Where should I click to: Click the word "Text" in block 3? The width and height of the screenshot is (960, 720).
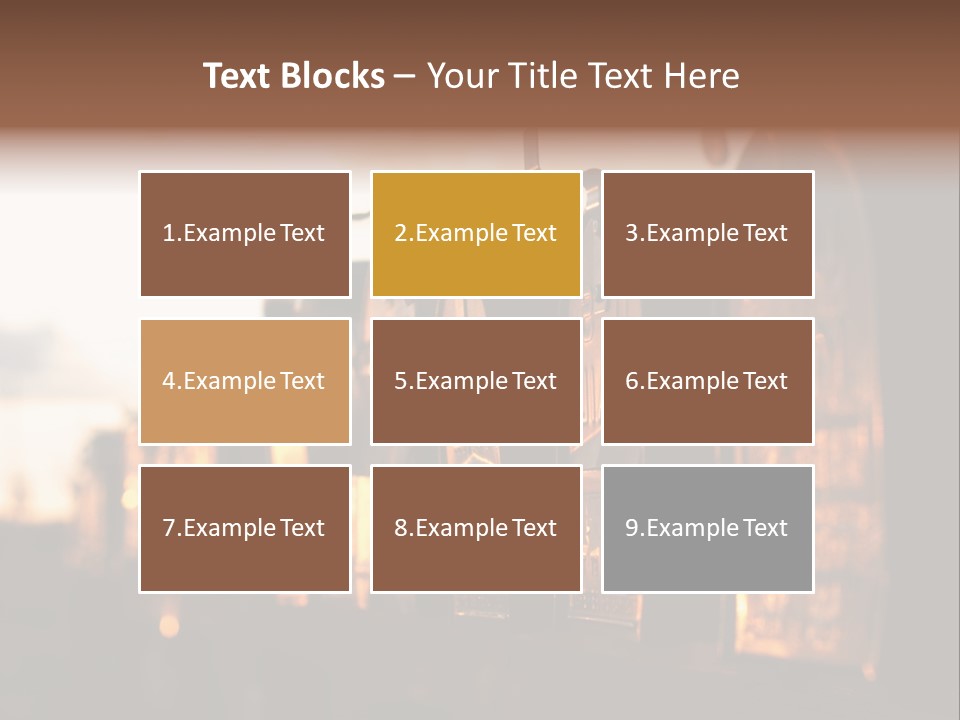point(765,233)
